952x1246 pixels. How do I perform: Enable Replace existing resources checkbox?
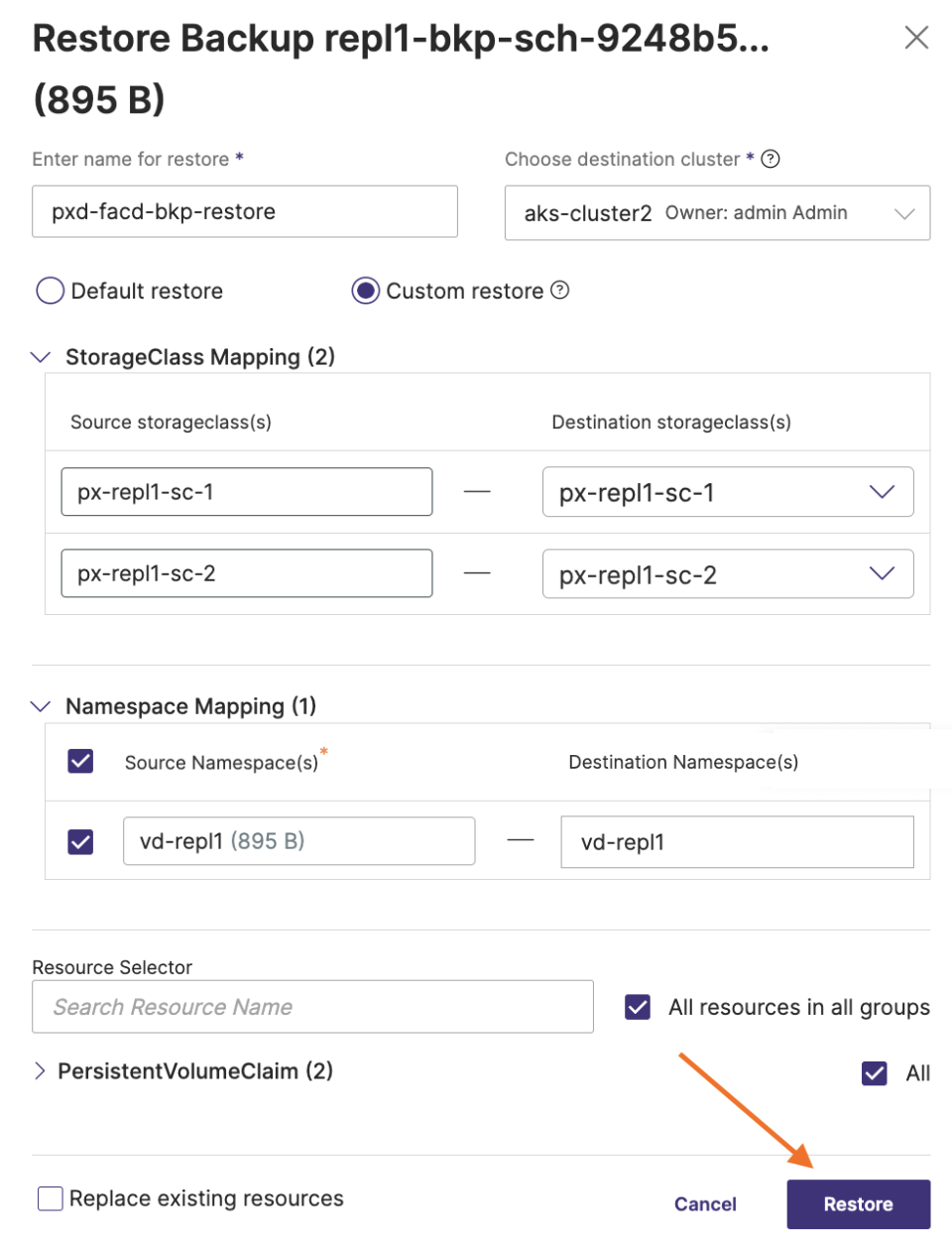pos(51,1198)
